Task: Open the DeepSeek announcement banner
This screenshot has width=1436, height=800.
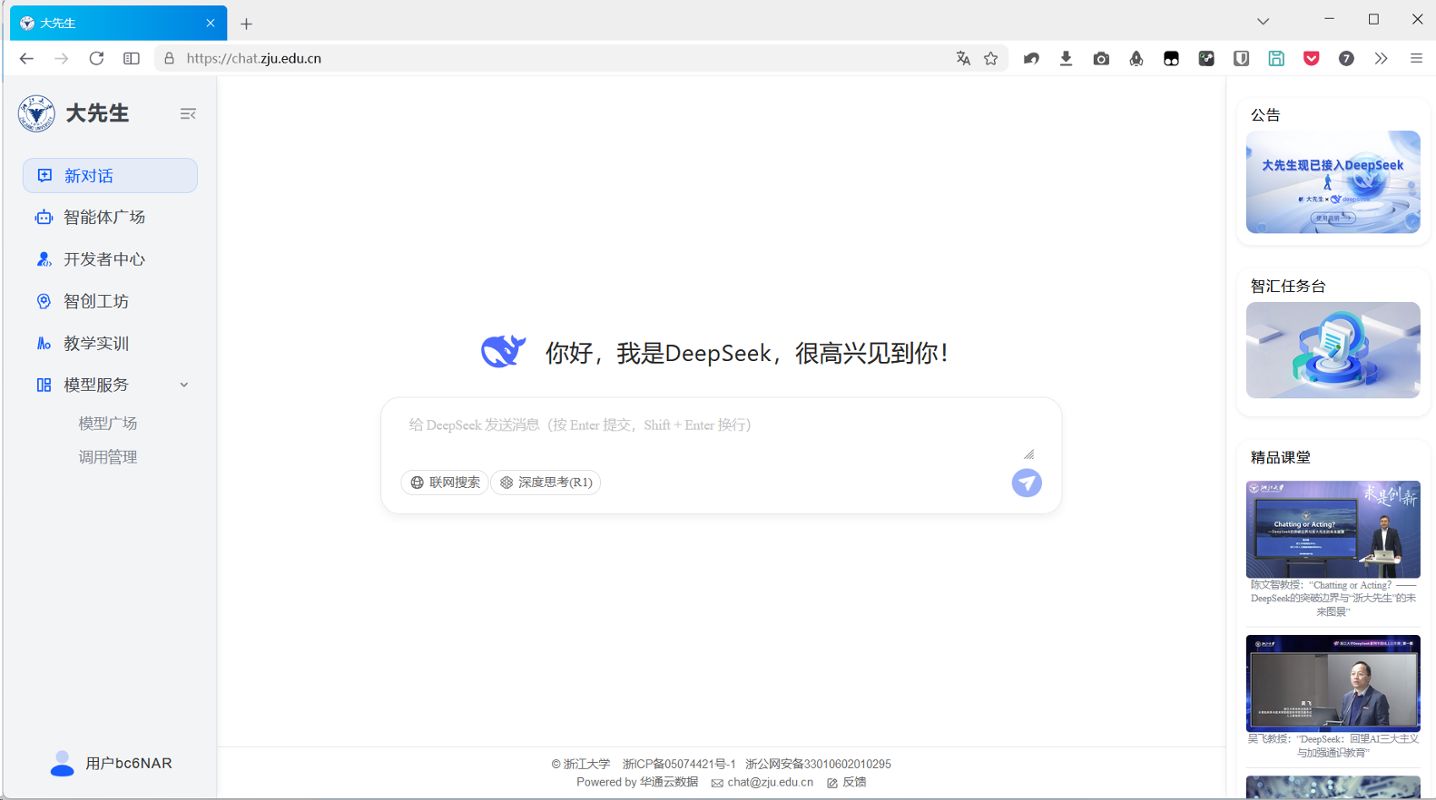Action: [1332, 182]
